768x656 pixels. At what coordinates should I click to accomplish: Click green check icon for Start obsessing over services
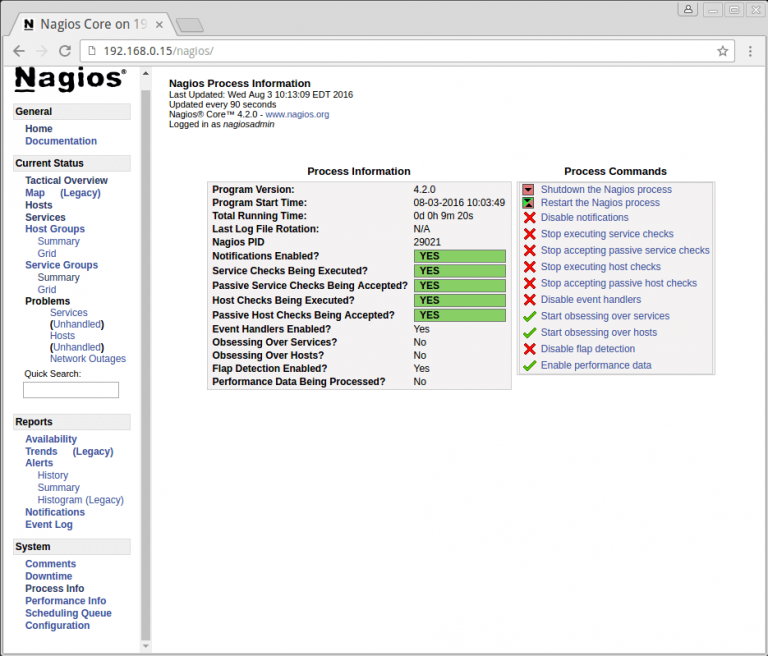pyautogui.click(x=529, y=316)
